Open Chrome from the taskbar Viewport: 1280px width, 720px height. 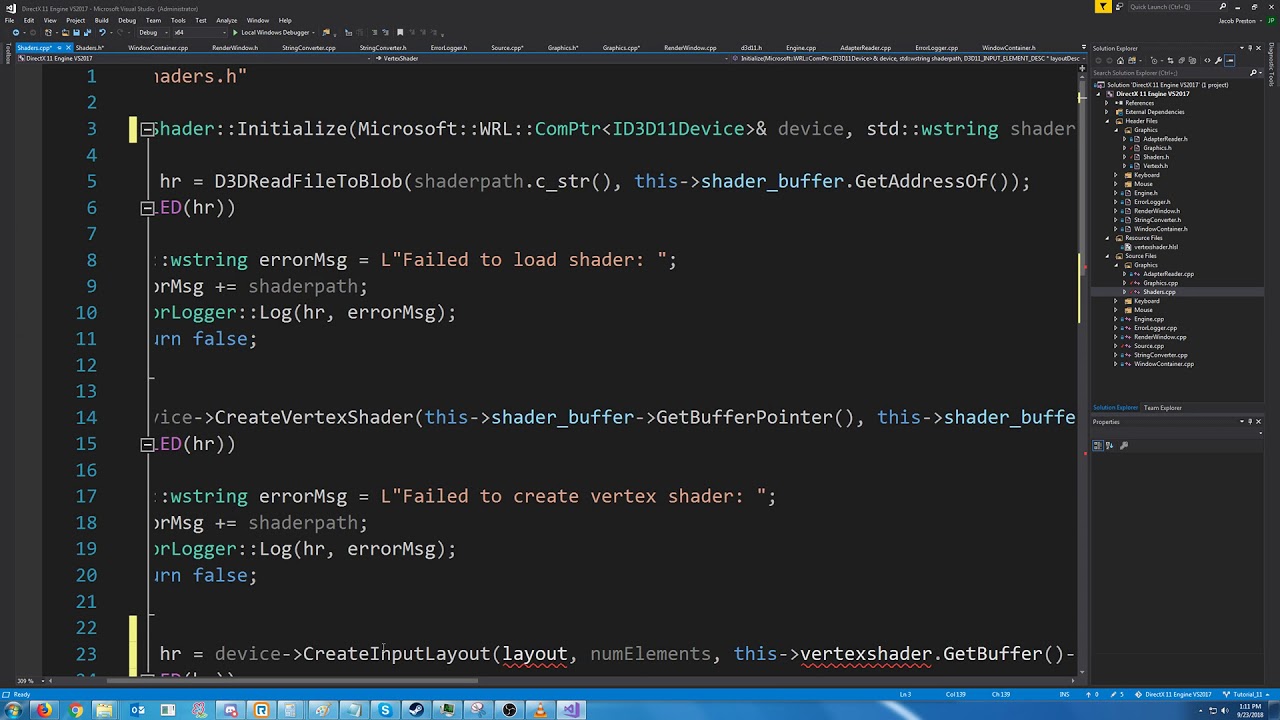(x=76, y=710)
